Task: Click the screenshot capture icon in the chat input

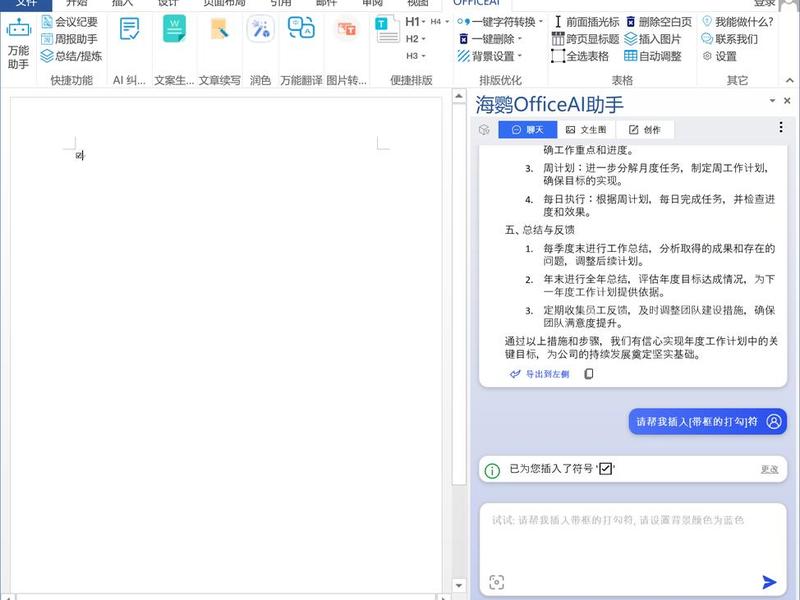Action: [496, 582]
